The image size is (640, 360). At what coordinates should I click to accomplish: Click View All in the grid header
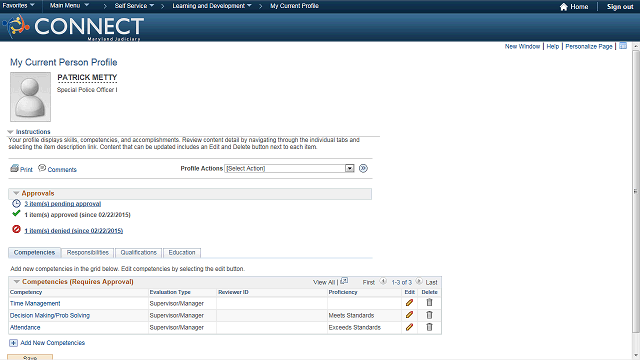(324, 282)
